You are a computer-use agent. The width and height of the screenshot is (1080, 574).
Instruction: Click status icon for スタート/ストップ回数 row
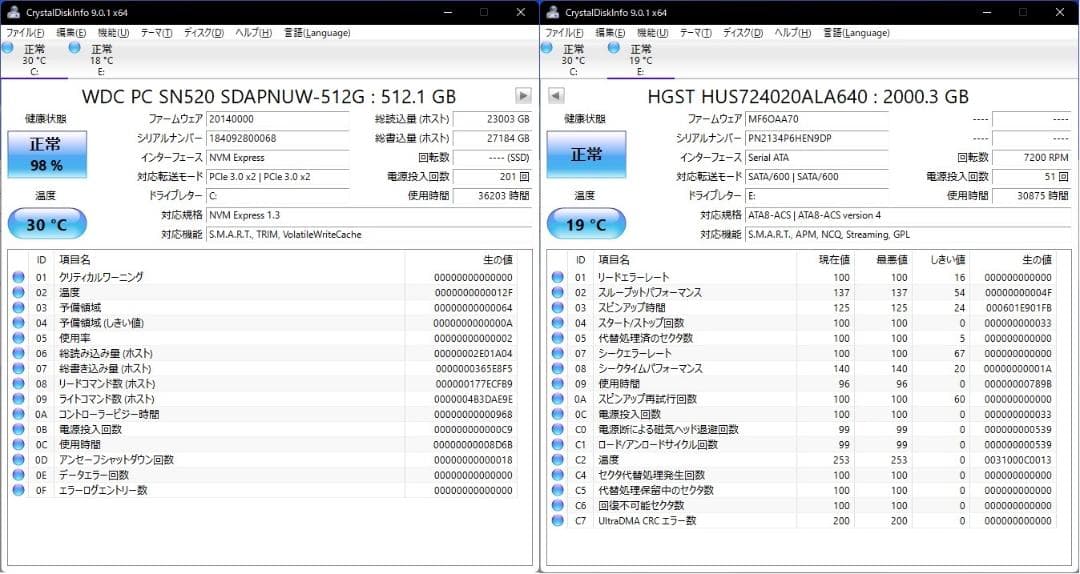tap(557, 322)
